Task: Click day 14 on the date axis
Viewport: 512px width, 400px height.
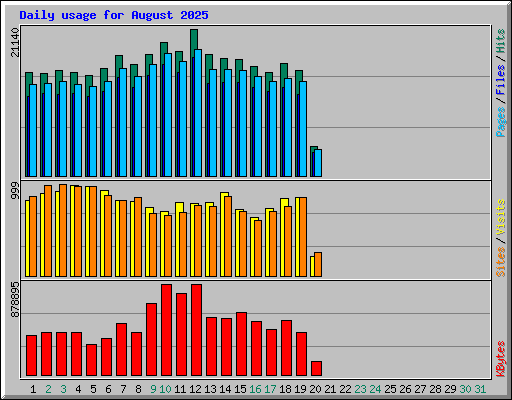Action: pyautogui.click(x=225, y=389)
